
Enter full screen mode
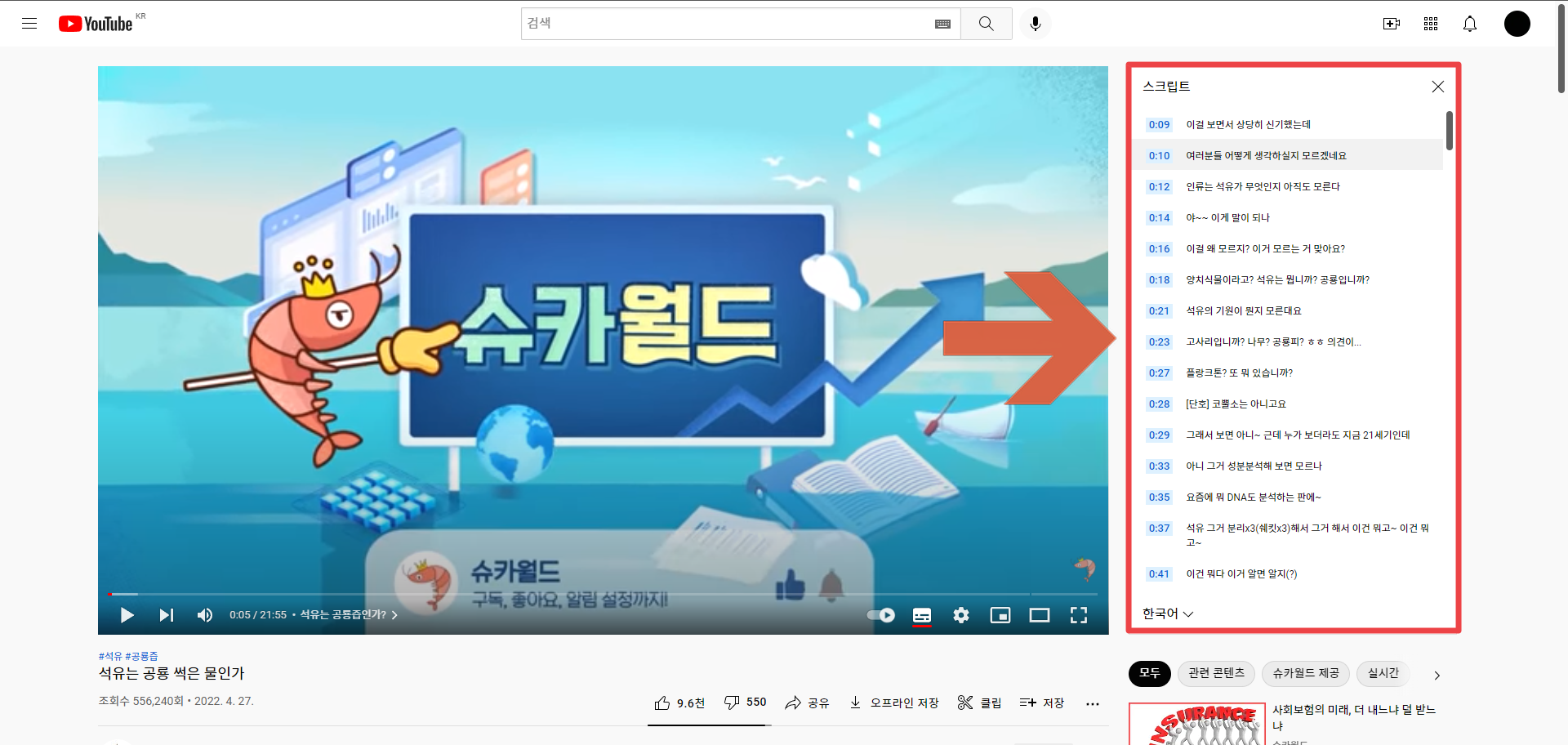(x=1079, y=615)
